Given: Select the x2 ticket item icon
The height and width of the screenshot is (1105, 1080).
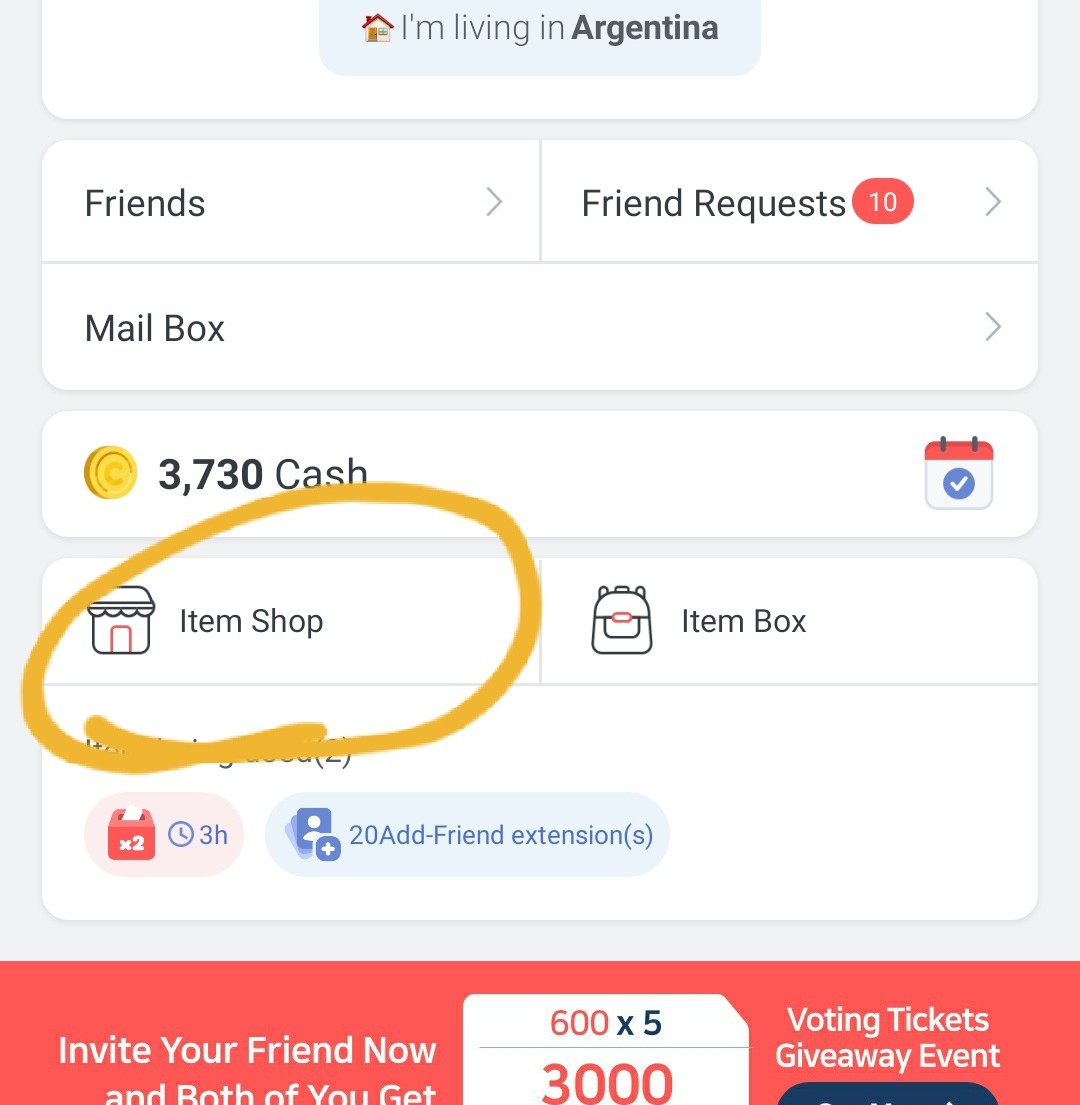Looking at the screenshot, I should pyautogui.click(x=131, y=835).
